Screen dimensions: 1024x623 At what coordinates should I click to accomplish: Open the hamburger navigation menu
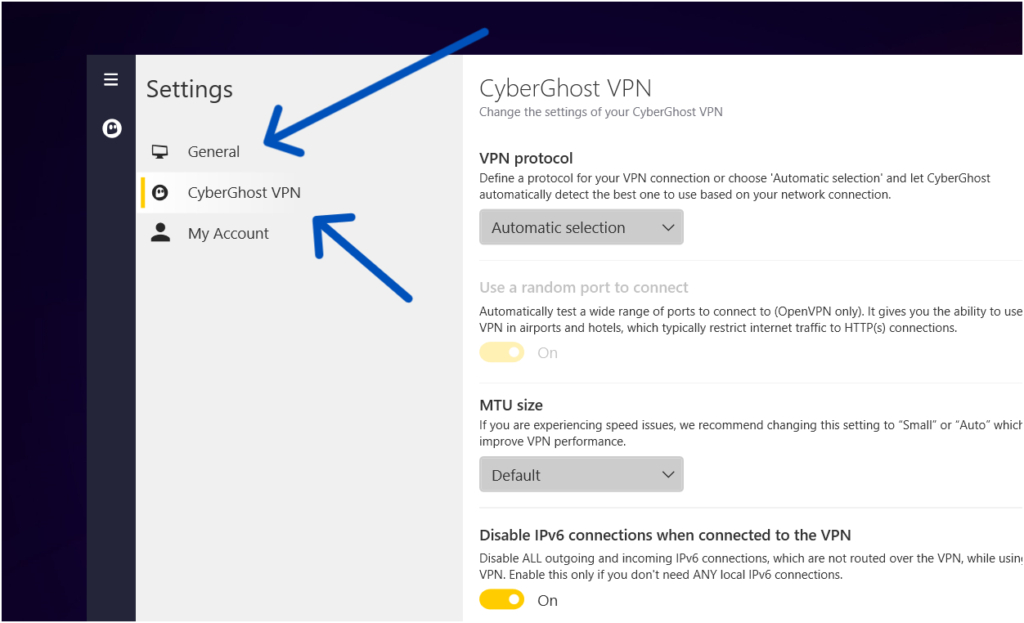[110, 78]
